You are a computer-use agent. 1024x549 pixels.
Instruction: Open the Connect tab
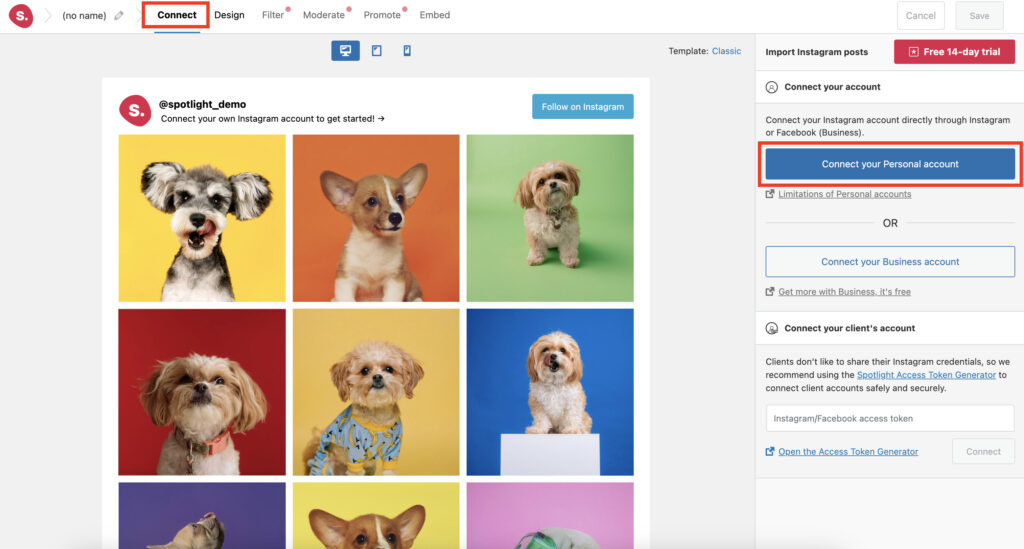(x=177, y=16)
